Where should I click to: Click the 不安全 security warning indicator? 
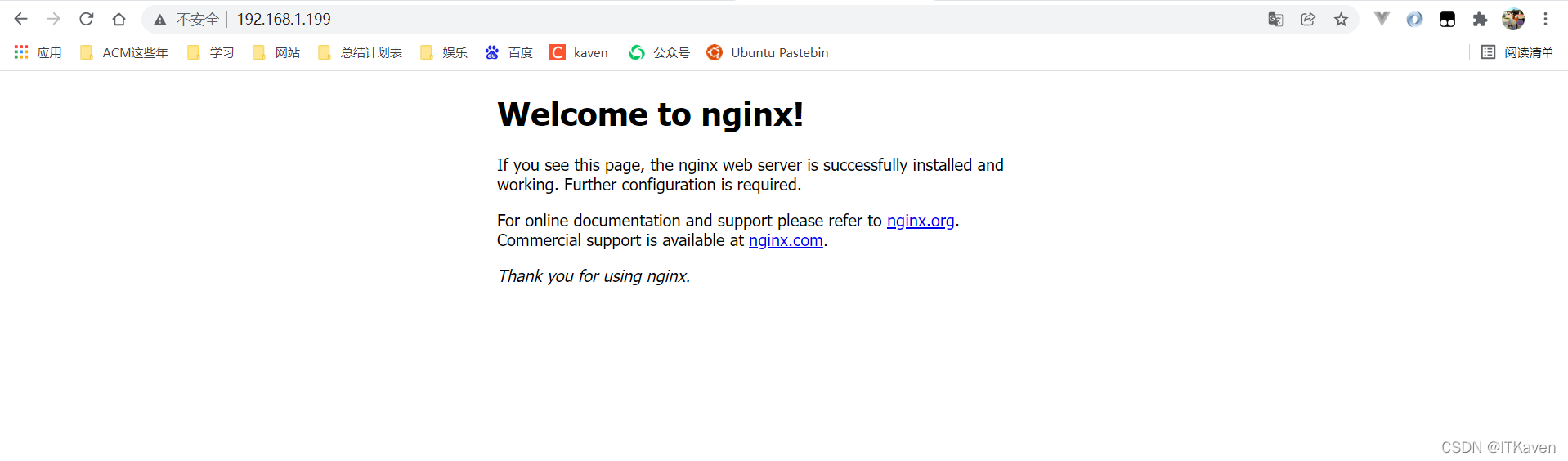(x=188, y=19)
